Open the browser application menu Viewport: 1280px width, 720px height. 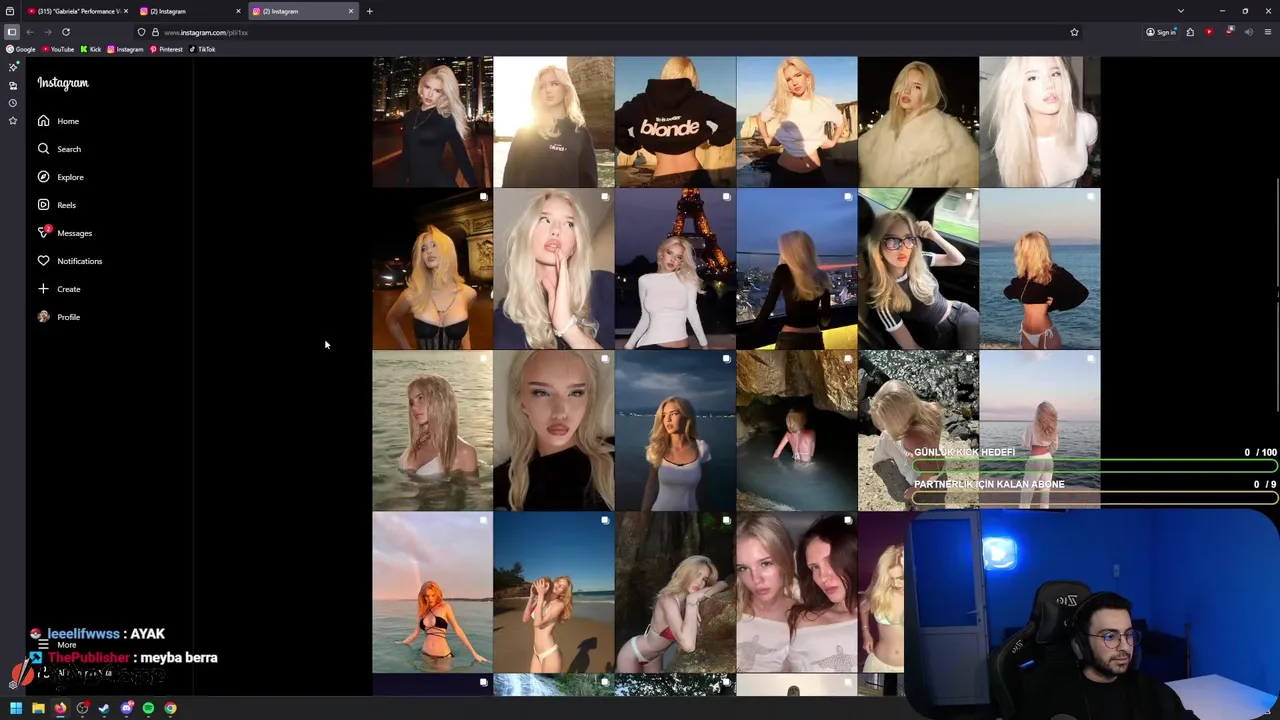coord(1267,32)
